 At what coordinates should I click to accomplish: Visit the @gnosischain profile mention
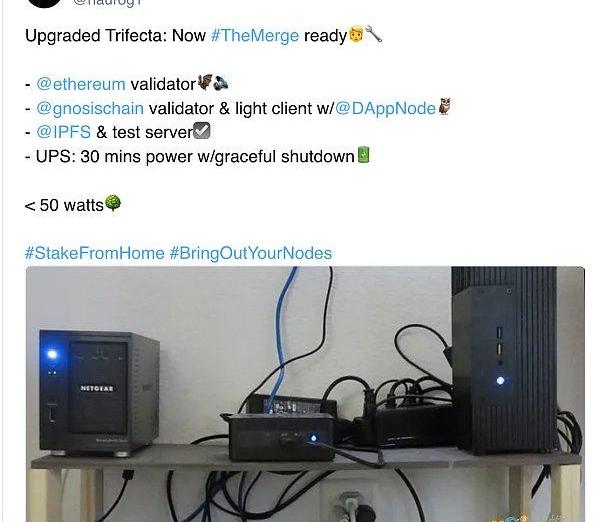pyautogui.click(x=90, y=109)
